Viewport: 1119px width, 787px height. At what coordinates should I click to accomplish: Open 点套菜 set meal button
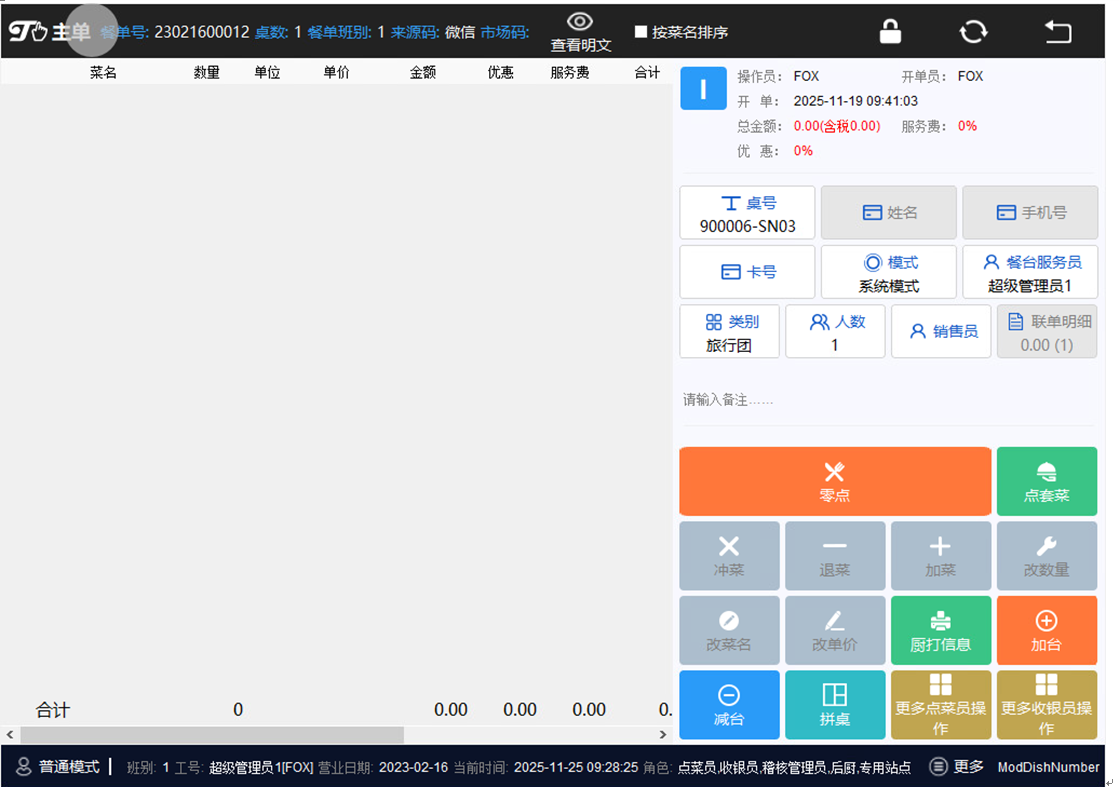[1046, 481]
